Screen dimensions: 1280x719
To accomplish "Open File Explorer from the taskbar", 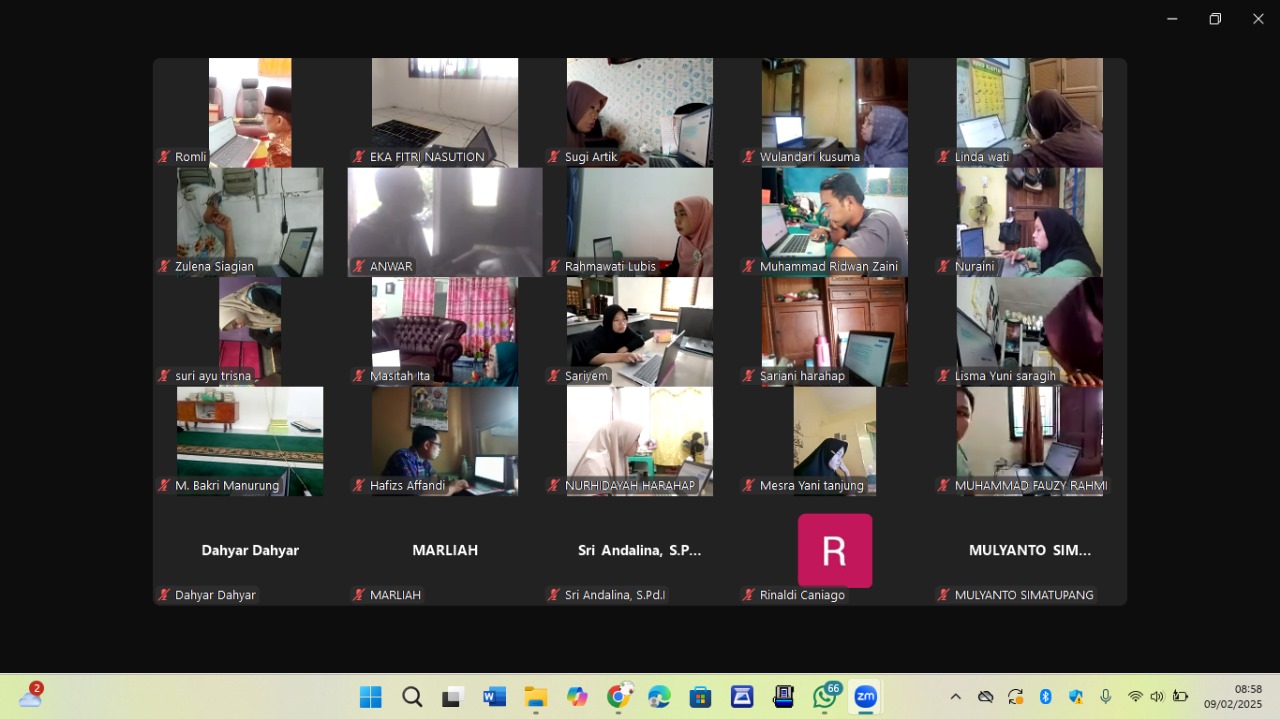I will click(x=536, y=697).
